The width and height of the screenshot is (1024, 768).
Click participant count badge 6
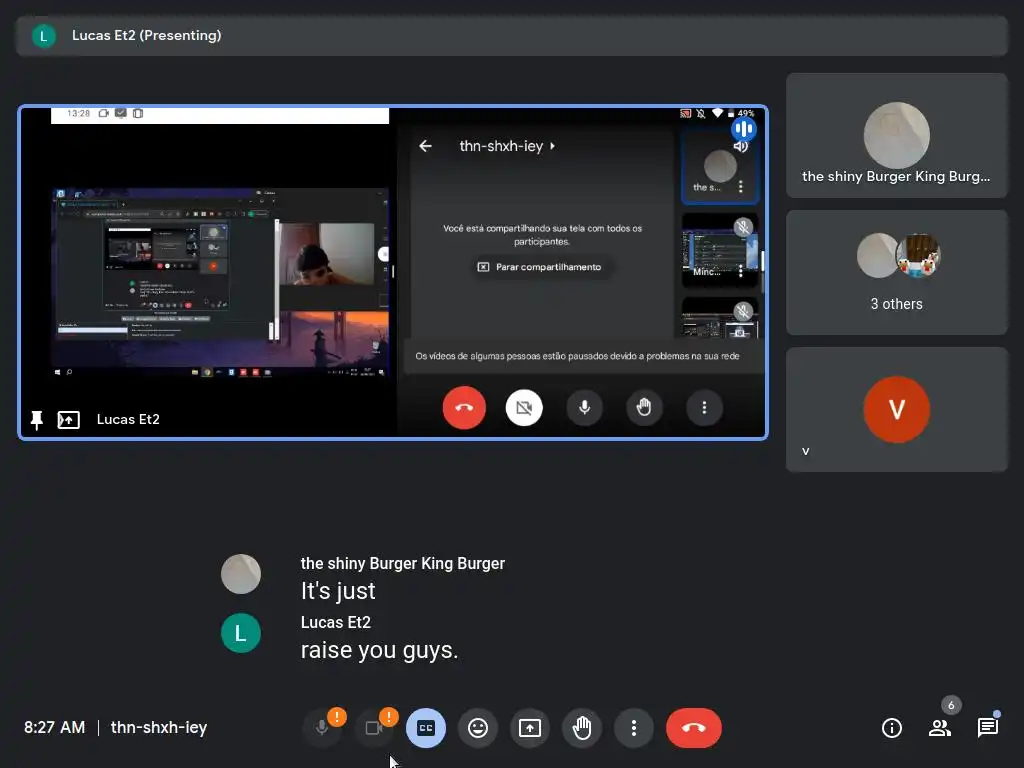tap(951, 705)
